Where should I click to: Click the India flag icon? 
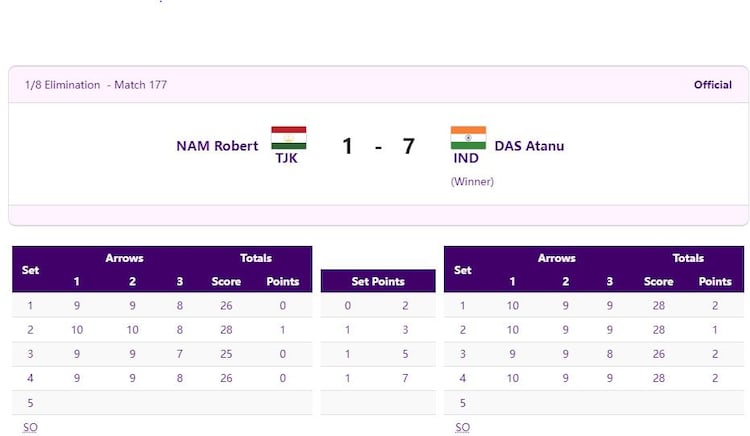pyautogui.click(x=468, y=137)
